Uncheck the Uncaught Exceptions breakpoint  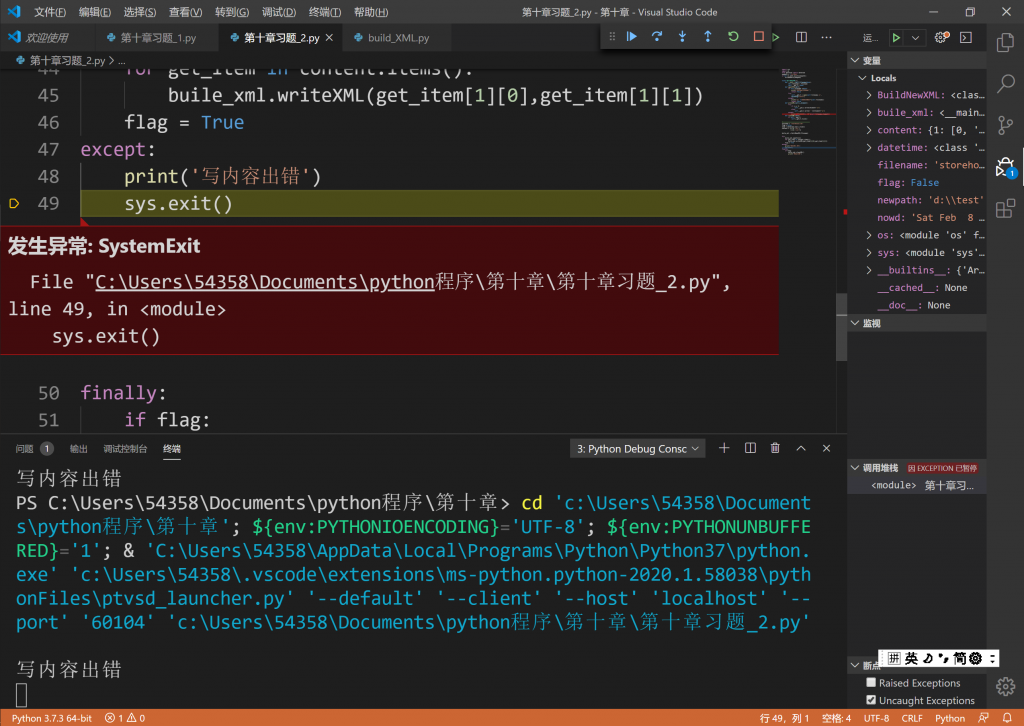[871, 700]
